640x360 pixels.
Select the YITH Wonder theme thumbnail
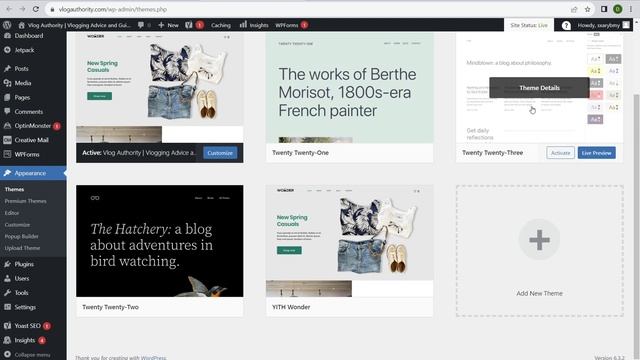pyautogui.click(x=349, y=241)
